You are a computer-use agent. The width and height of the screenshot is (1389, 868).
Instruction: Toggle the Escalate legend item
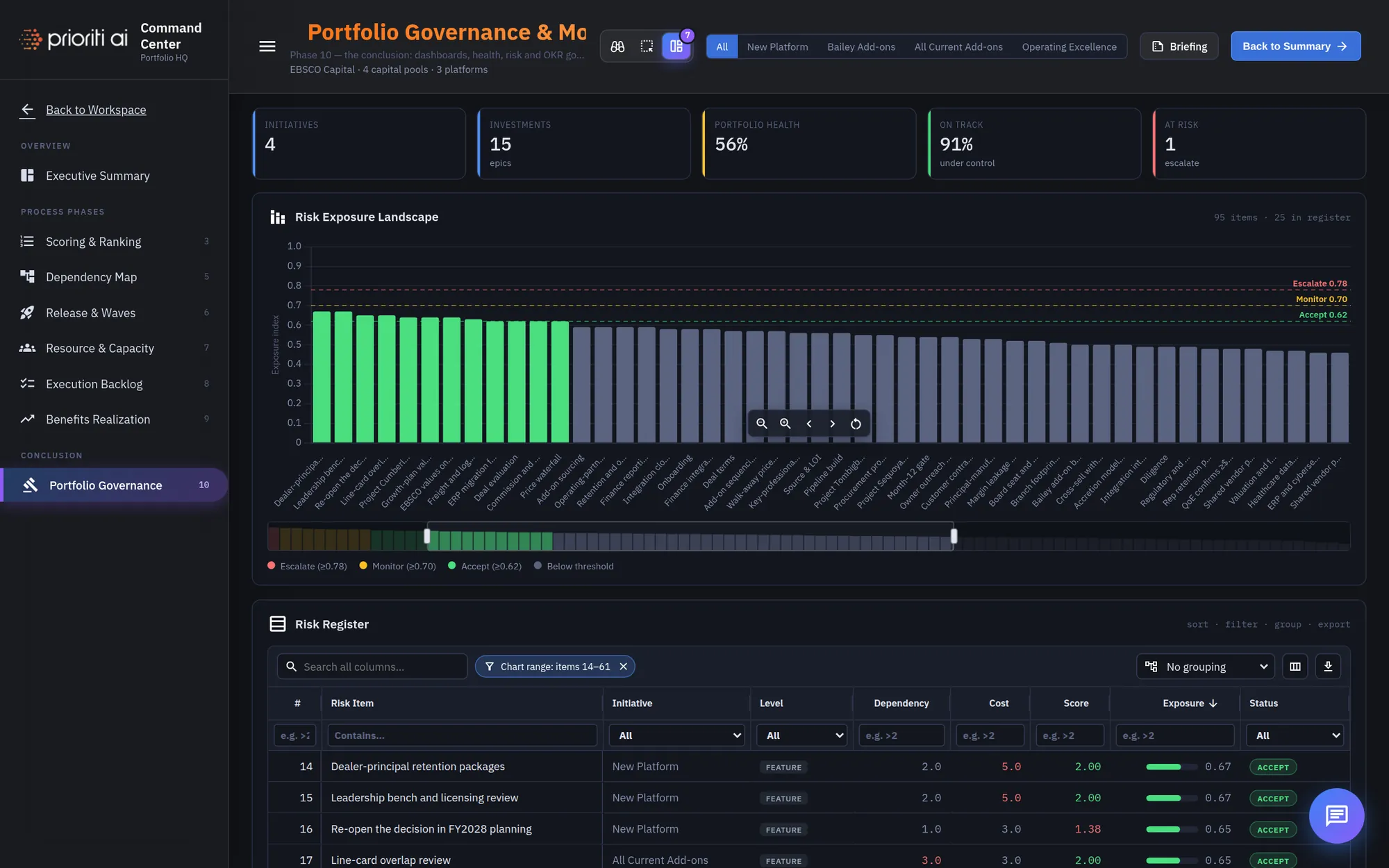307,566
